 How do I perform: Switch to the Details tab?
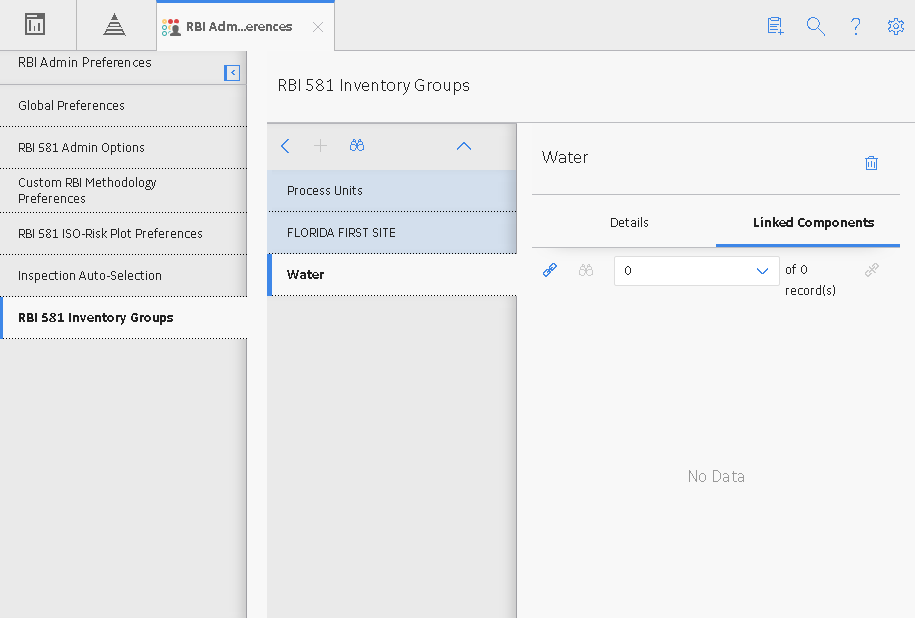629,222
